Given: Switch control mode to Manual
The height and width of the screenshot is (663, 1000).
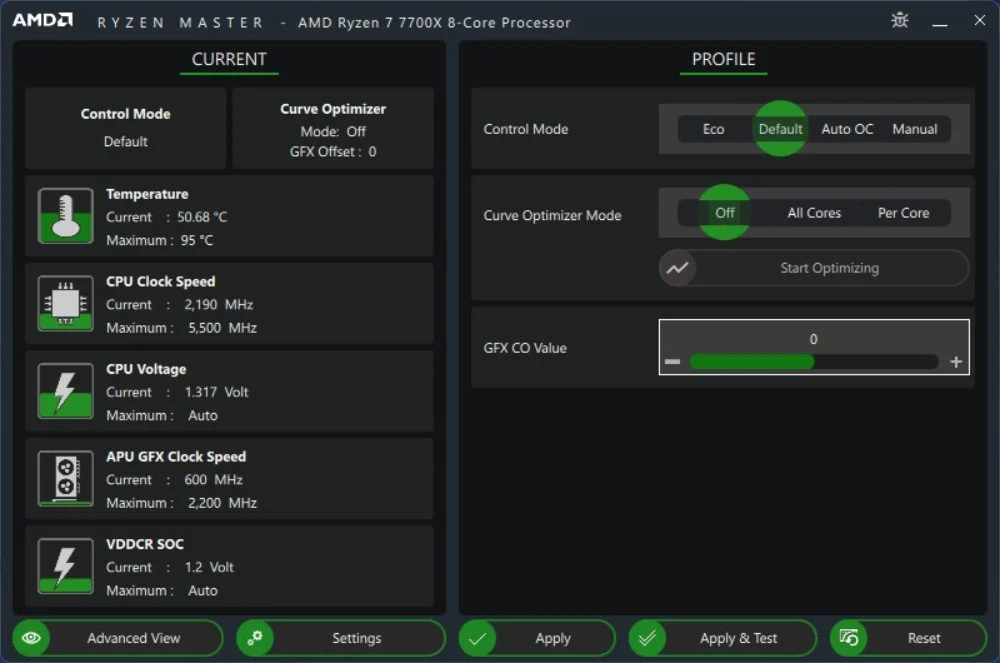Looking at the screenshot, I should coord(915,129).
